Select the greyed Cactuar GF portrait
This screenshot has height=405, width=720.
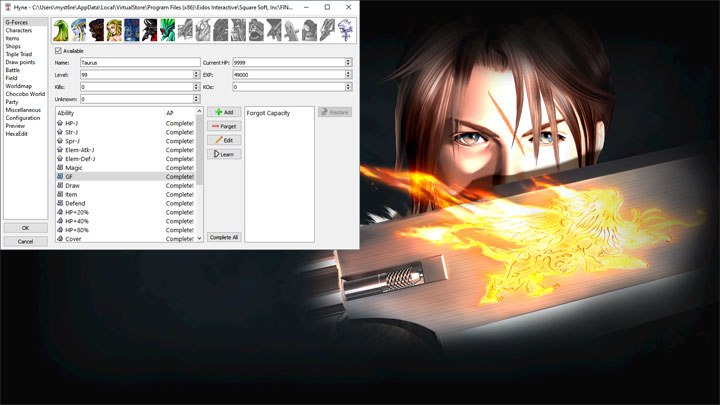(292, 30)
